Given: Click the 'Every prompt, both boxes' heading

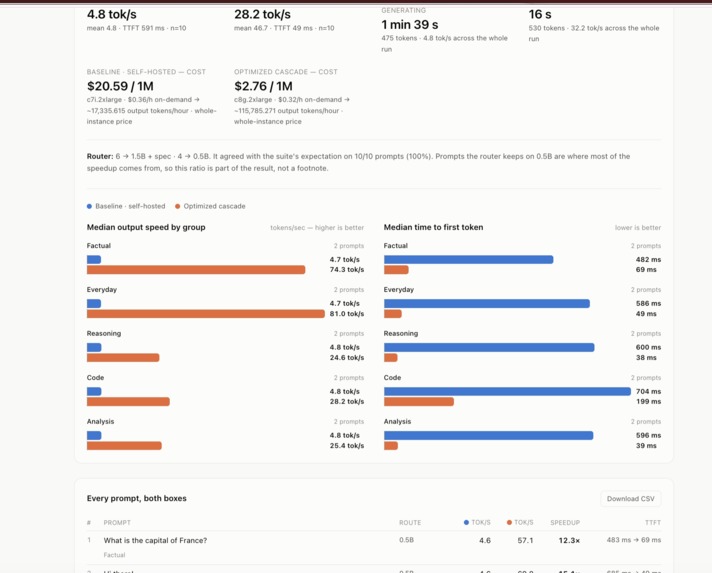Looking at the screenshot, I should pyautogui.click(x=137, y=498).
